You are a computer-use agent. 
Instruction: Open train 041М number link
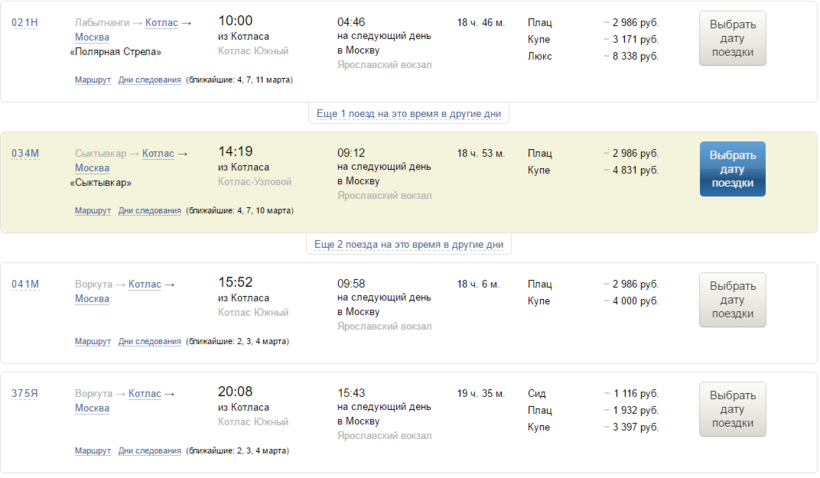(25, 285)
